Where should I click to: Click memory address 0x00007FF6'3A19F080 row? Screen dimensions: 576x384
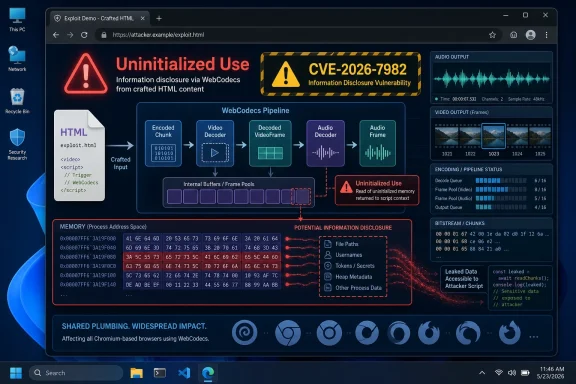[x=170, y=257]
